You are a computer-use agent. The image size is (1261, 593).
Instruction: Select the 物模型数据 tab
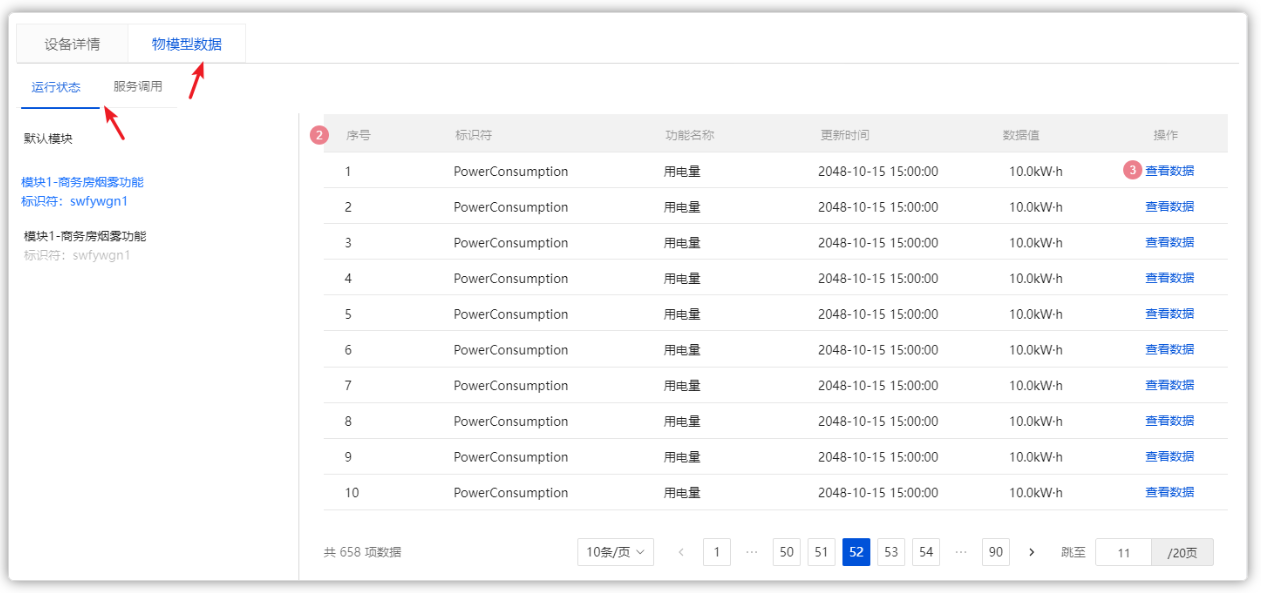[187, 44]
